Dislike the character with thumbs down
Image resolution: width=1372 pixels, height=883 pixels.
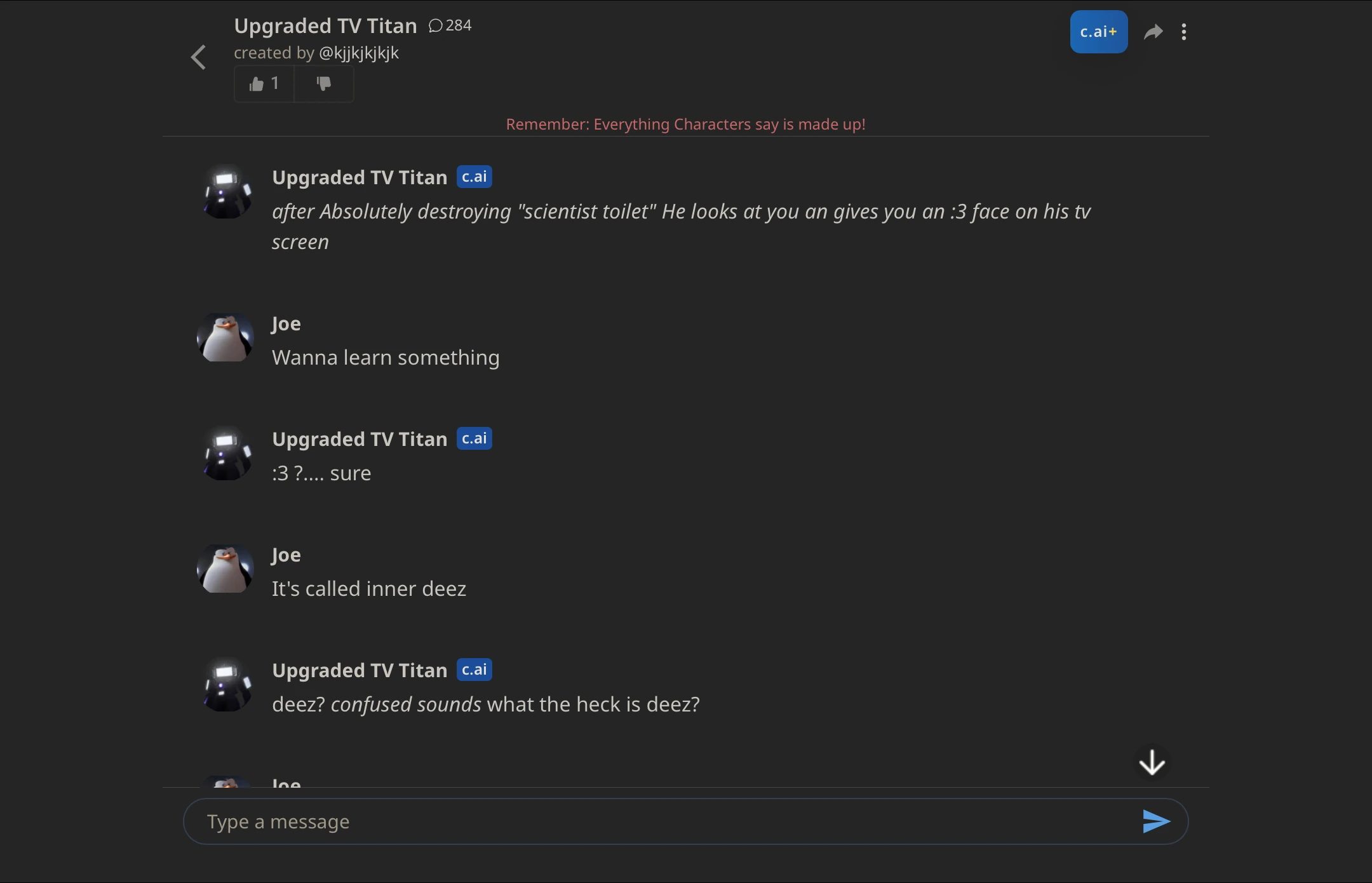pyautogui.click(x=323, y=84)
